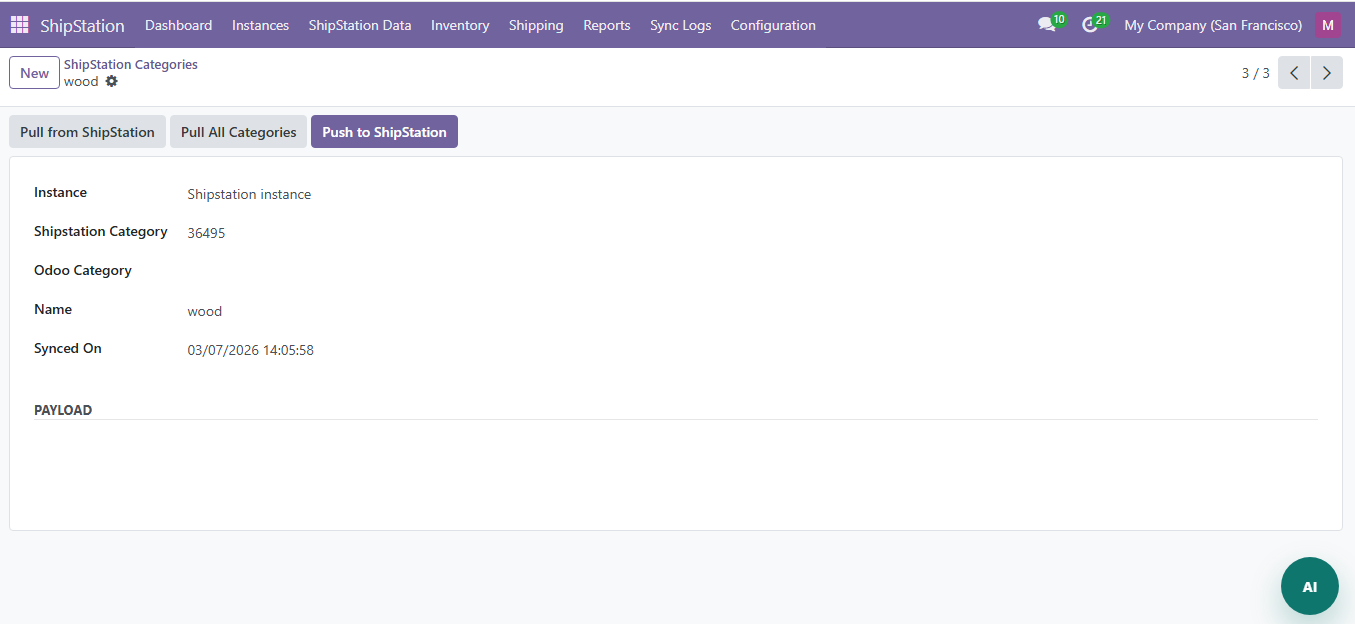This screenshot has height=624, width=1355.
Task: Go to the next record arrow
Action: (x=1327, y=73)
